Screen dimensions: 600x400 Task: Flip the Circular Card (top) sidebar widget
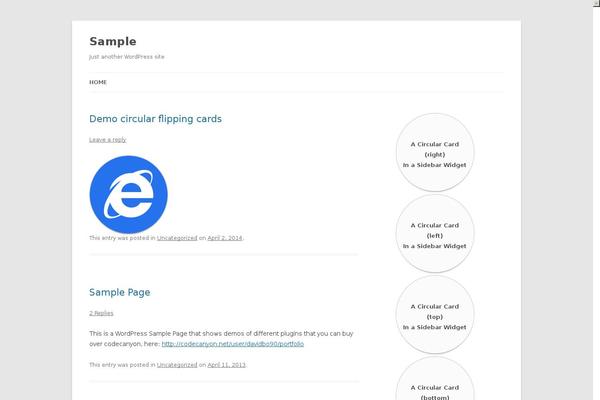point(435,315)
